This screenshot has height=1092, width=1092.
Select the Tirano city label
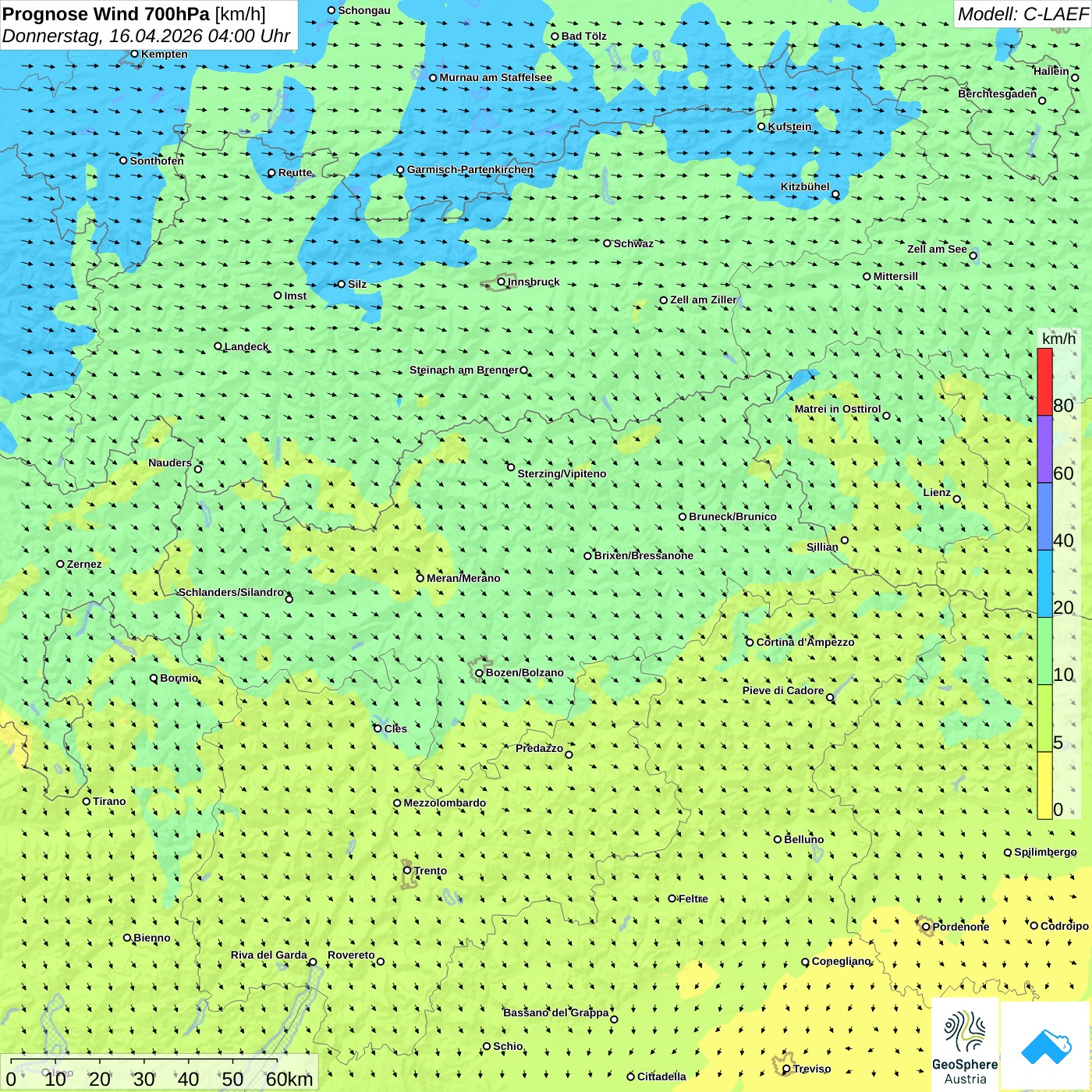coord(109,801)
